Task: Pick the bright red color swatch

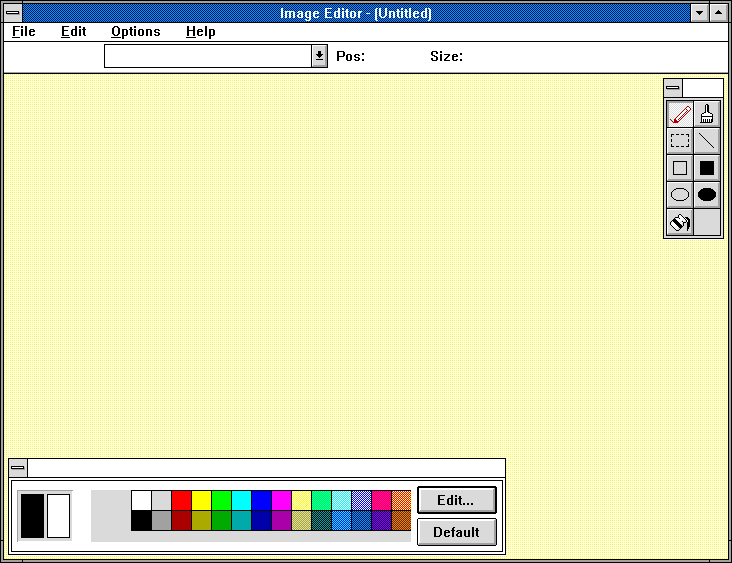Action: (181, 500)
